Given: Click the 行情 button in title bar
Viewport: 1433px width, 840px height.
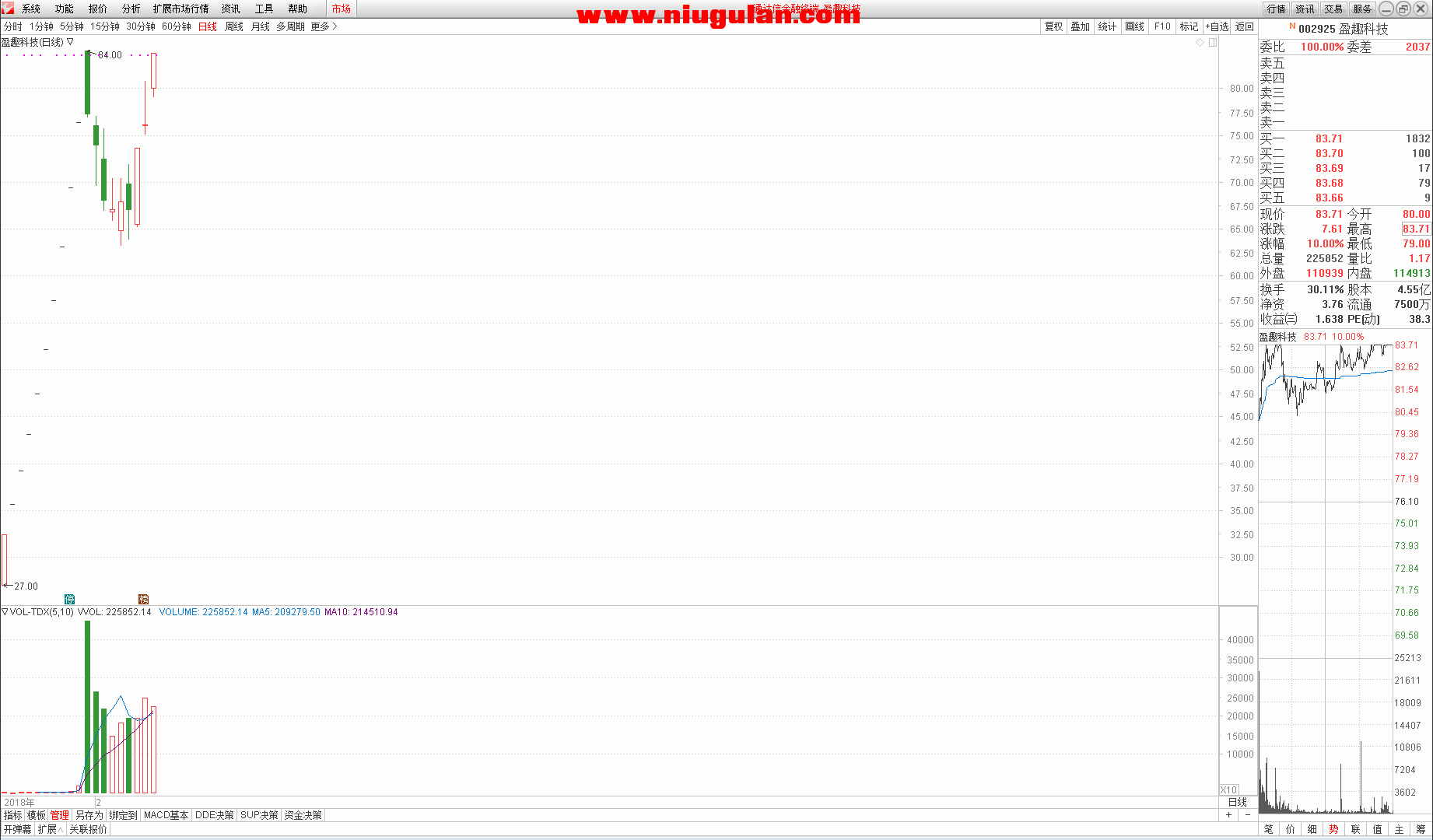Looking at the screenshot, I should tap(1277, 9).
